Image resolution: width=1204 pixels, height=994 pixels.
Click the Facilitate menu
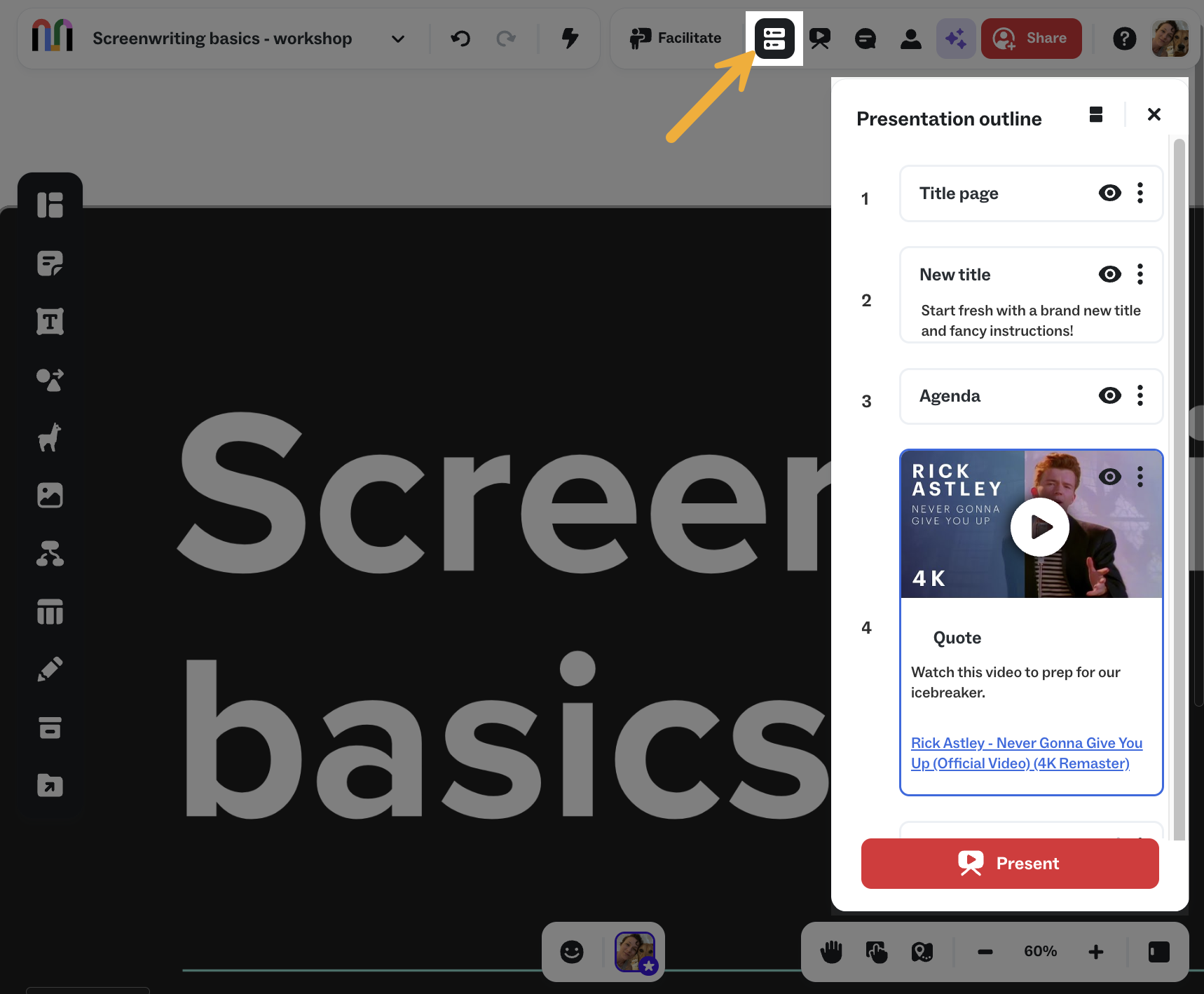[676, 39]
